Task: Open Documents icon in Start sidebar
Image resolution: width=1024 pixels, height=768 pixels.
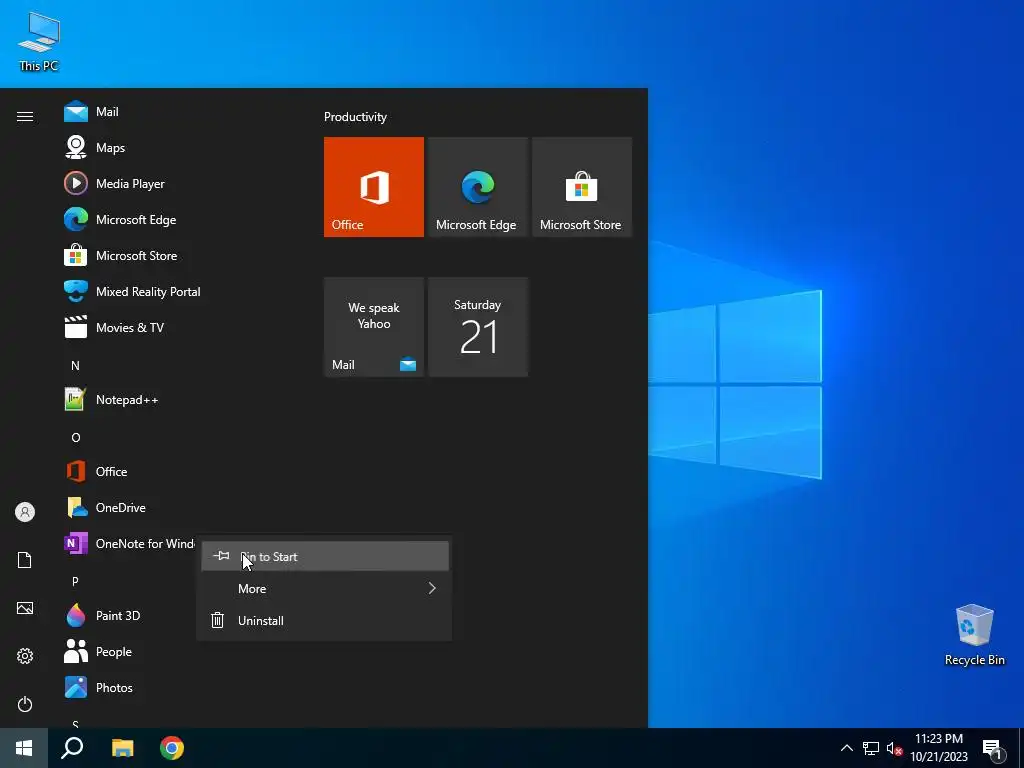Action: click(25, 560)
